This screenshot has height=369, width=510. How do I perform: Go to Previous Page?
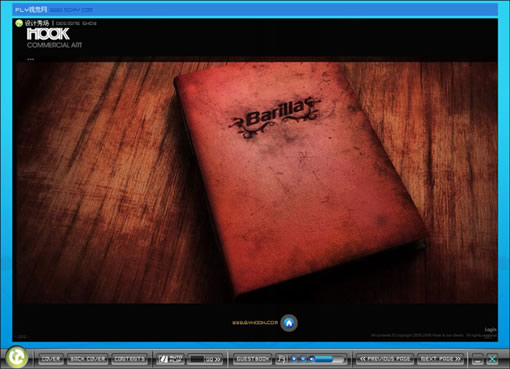tap(385, 359)
